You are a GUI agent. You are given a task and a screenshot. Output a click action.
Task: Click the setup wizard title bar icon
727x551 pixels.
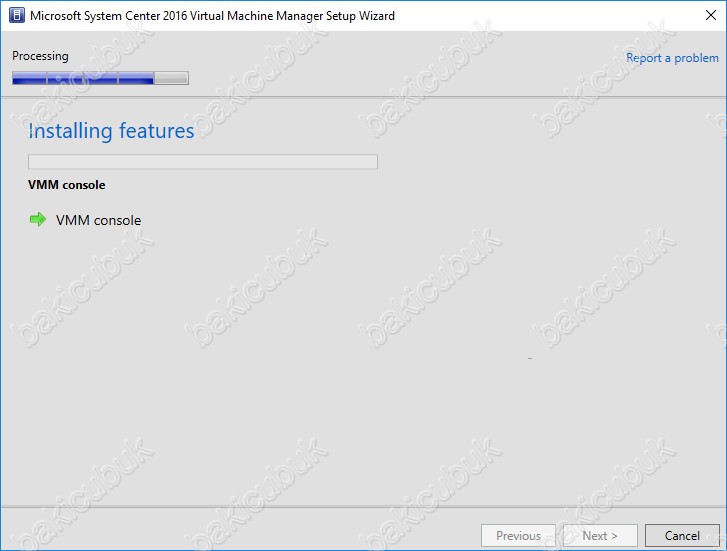[17, 15]
